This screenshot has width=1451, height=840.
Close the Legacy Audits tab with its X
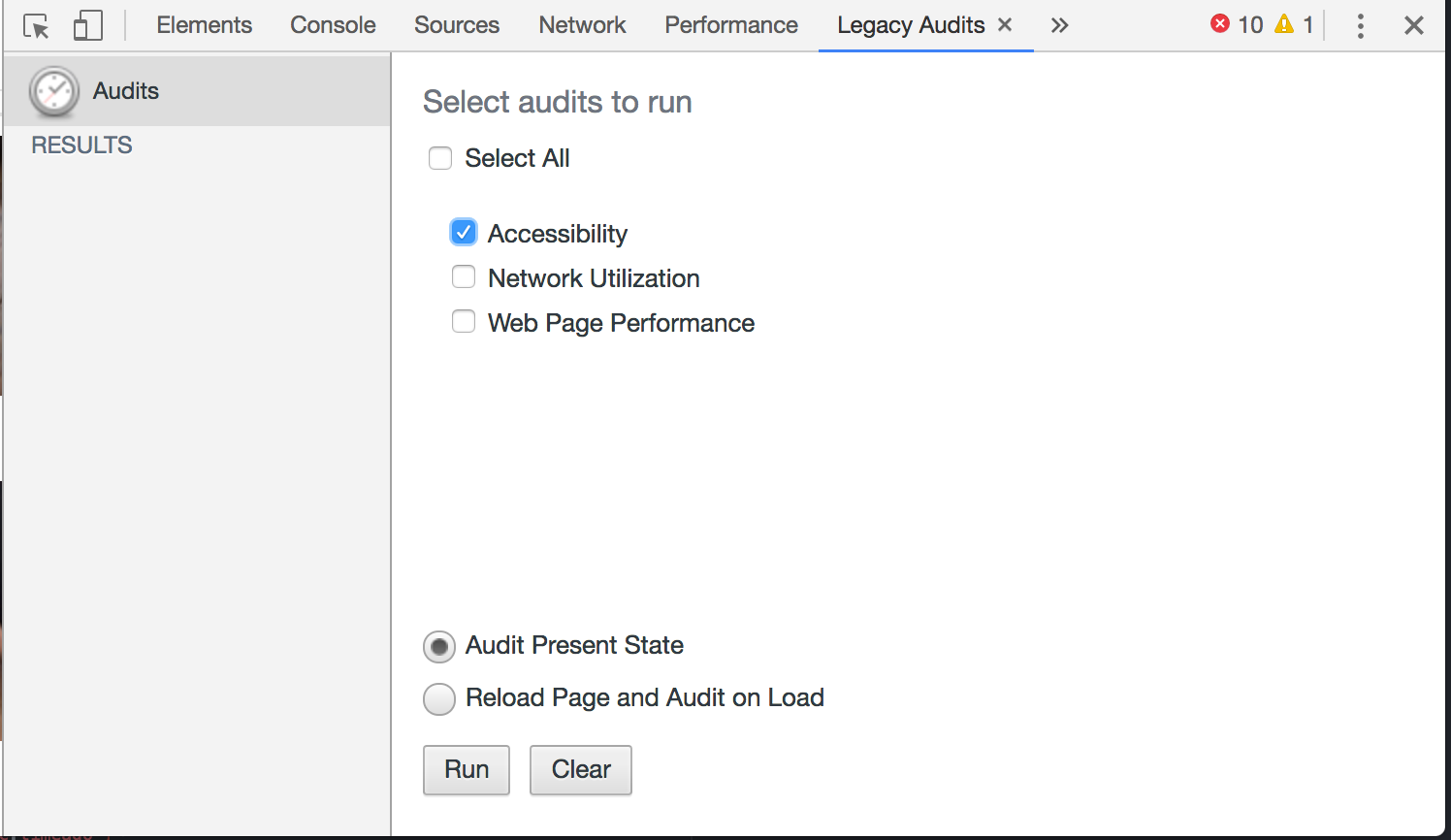tap(1005, 24)
